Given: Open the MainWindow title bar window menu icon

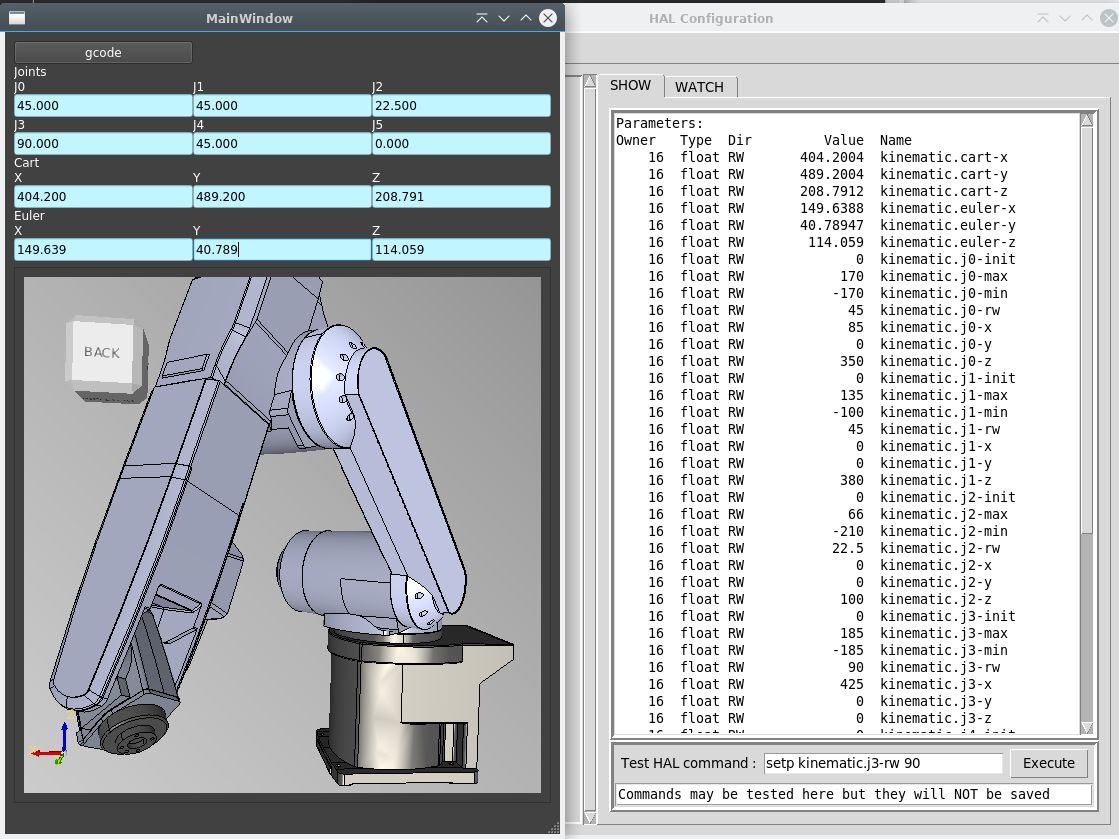Looking at the screenshot, I should coord(17,18).
